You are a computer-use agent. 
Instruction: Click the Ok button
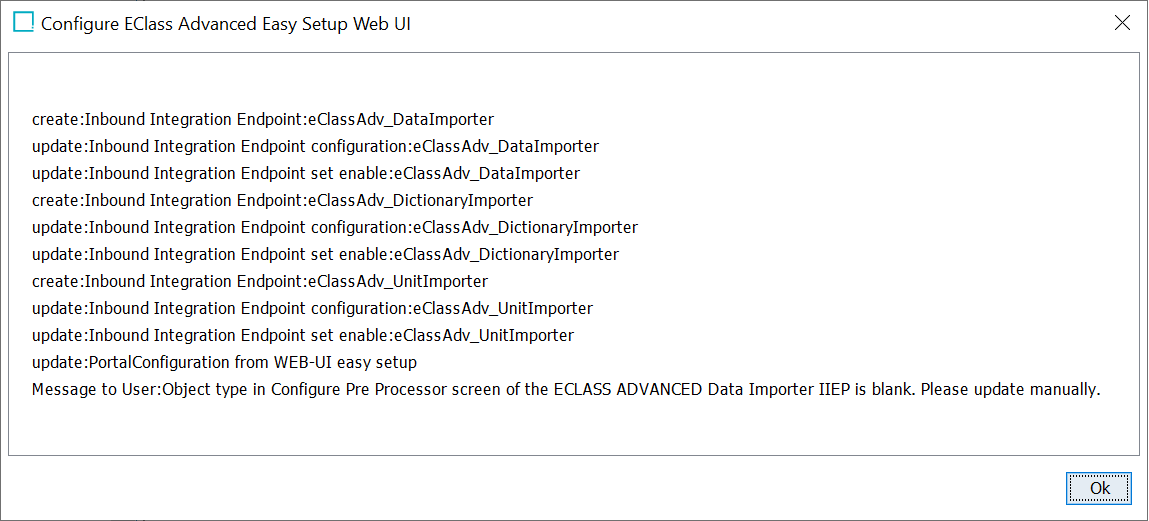(1100, 488)
